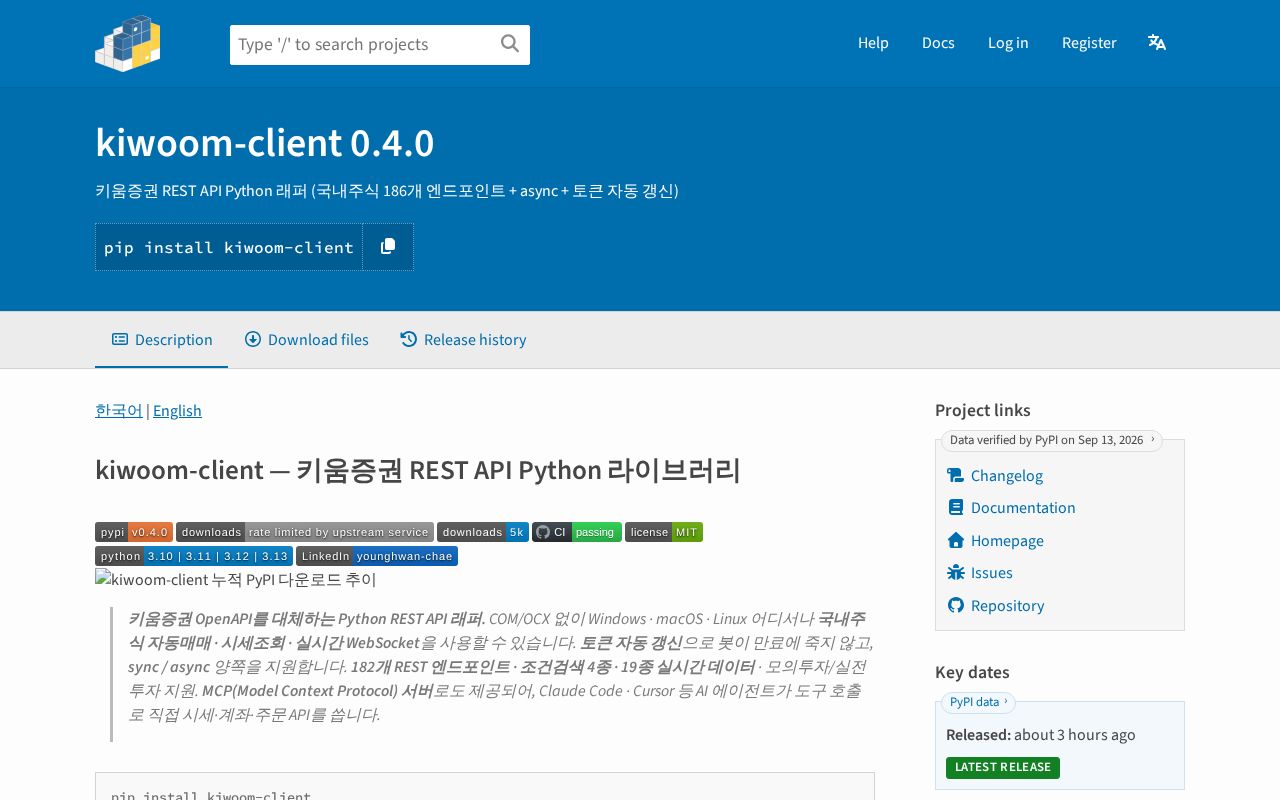Copy pip install command to clipboard

tap(388, 247)
